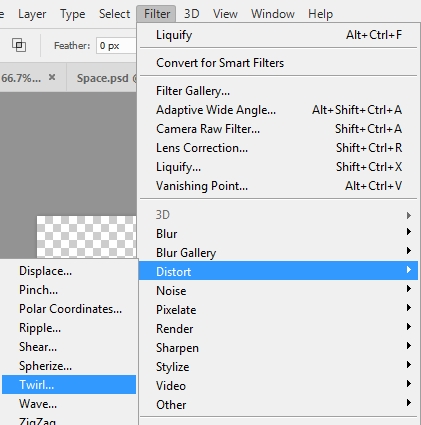Open the Window menu

pyautogui.click(x=273, y=14)
